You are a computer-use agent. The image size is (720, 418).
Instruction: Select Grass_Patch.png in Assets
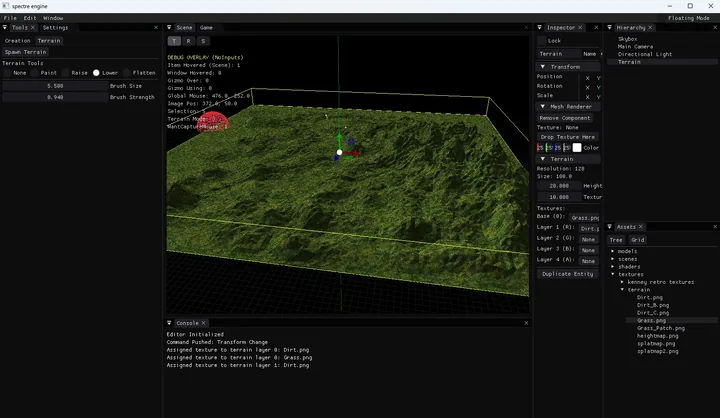click(x=661, y=328)
